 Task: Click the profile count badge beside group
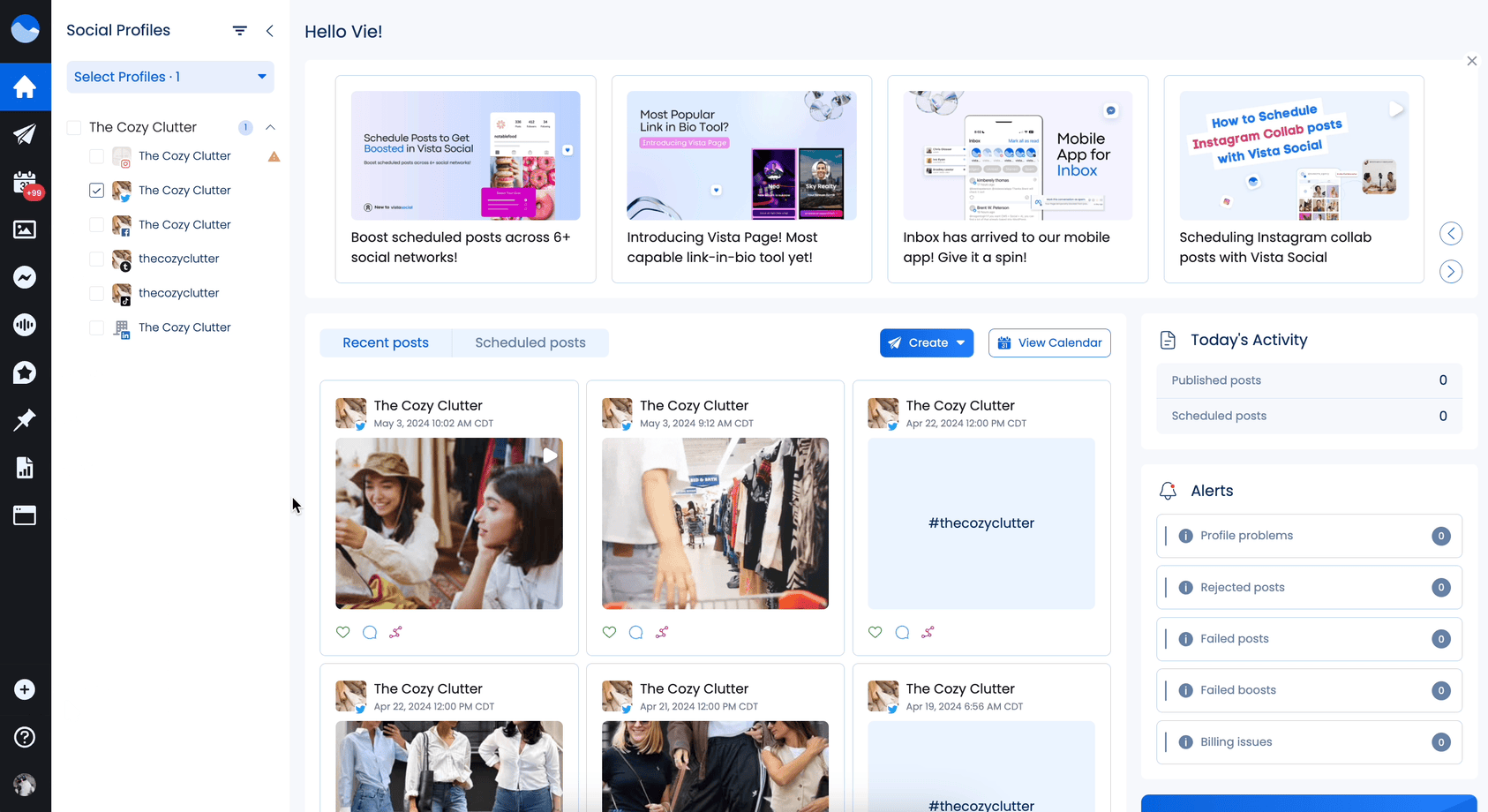pyautogui.click(x=245, y=128)
